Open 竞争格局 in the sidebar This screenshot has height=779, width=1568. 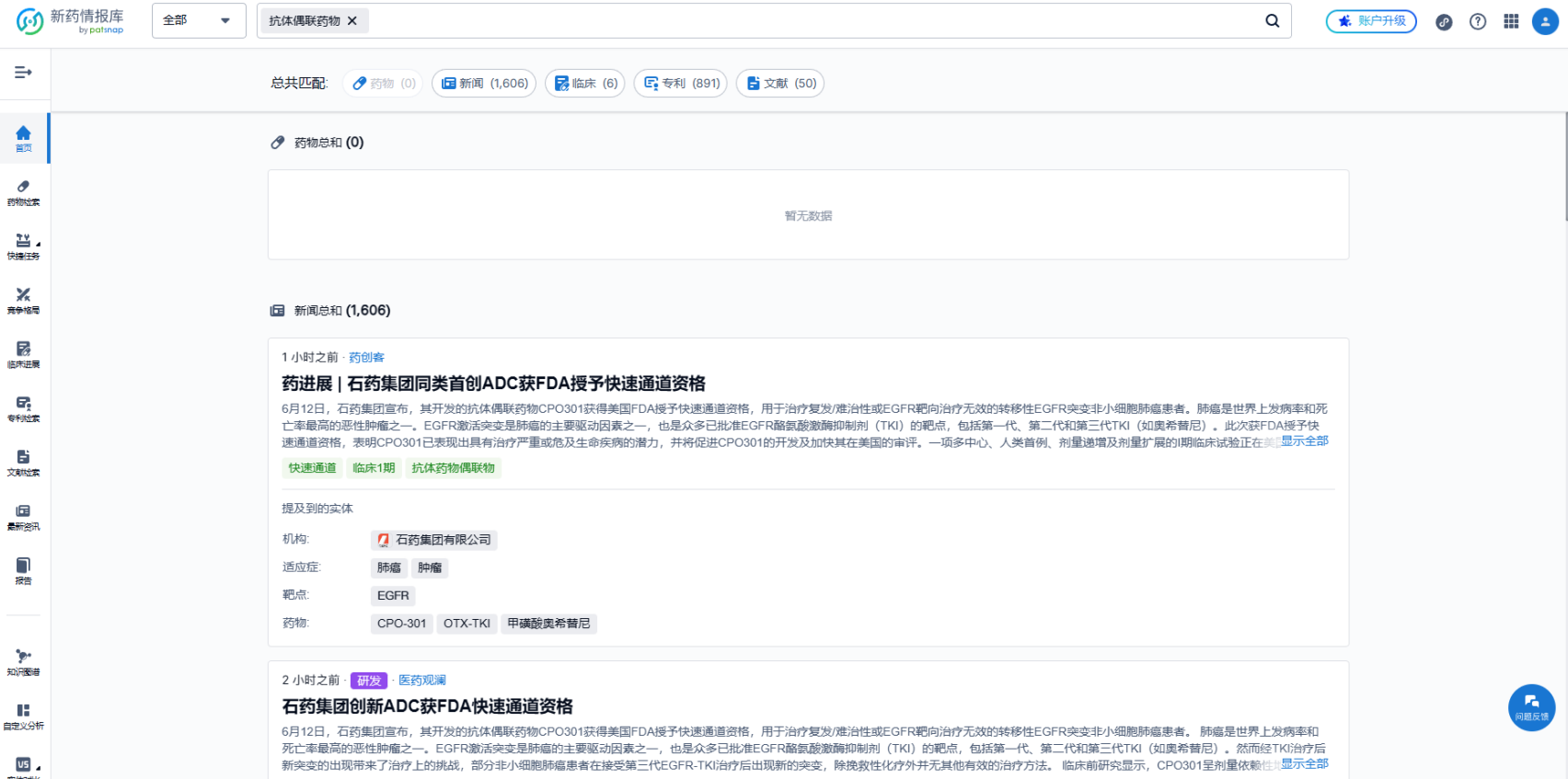(x=24, y=301)
